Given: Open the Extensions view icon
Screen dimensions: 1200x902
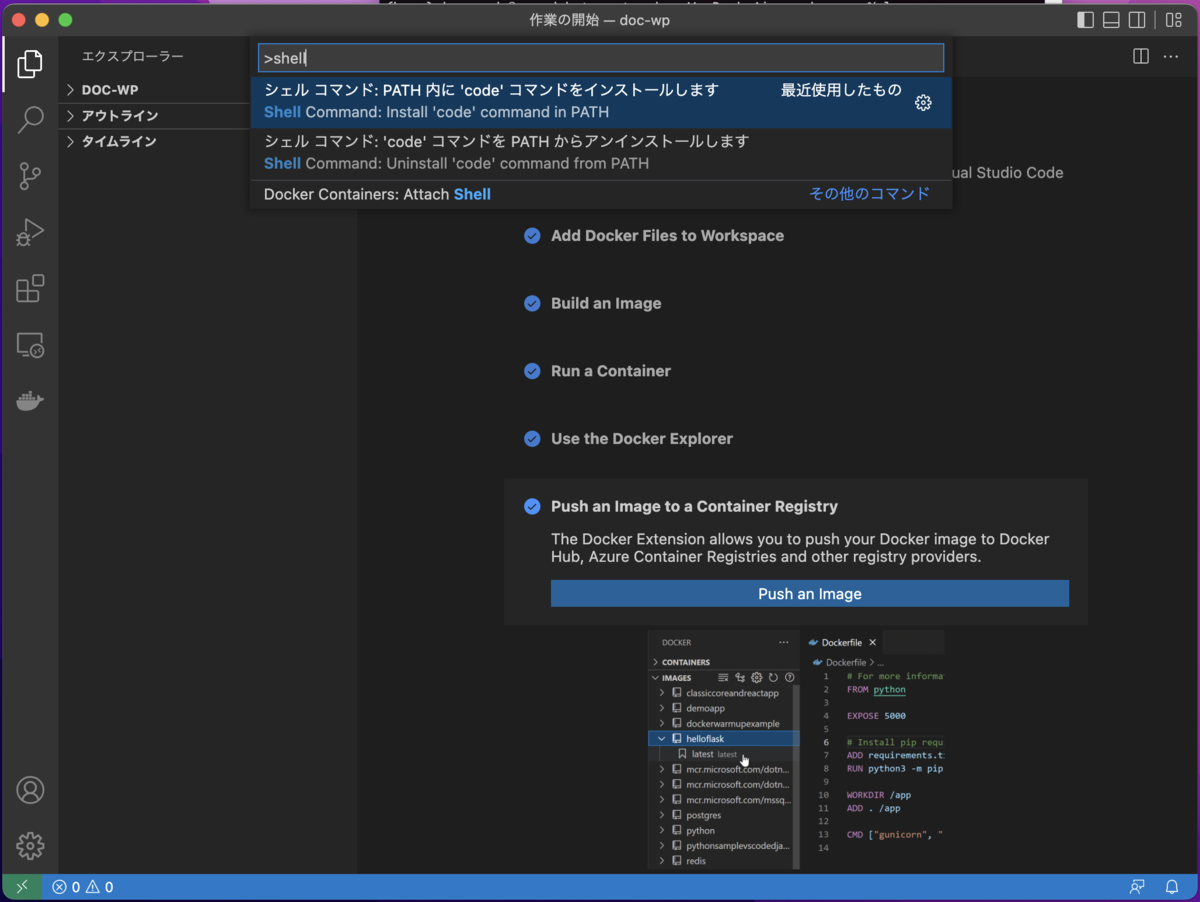Looking at the screenshot, I should [30, 289].
